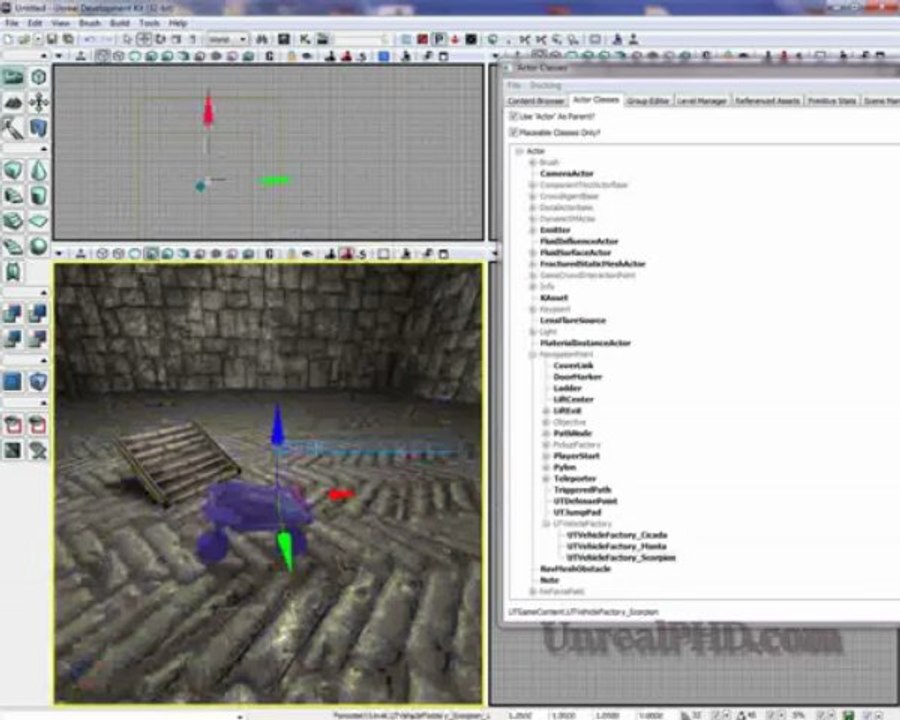
Task: Open the Brush menu
Action: click(x=90, y=23)
